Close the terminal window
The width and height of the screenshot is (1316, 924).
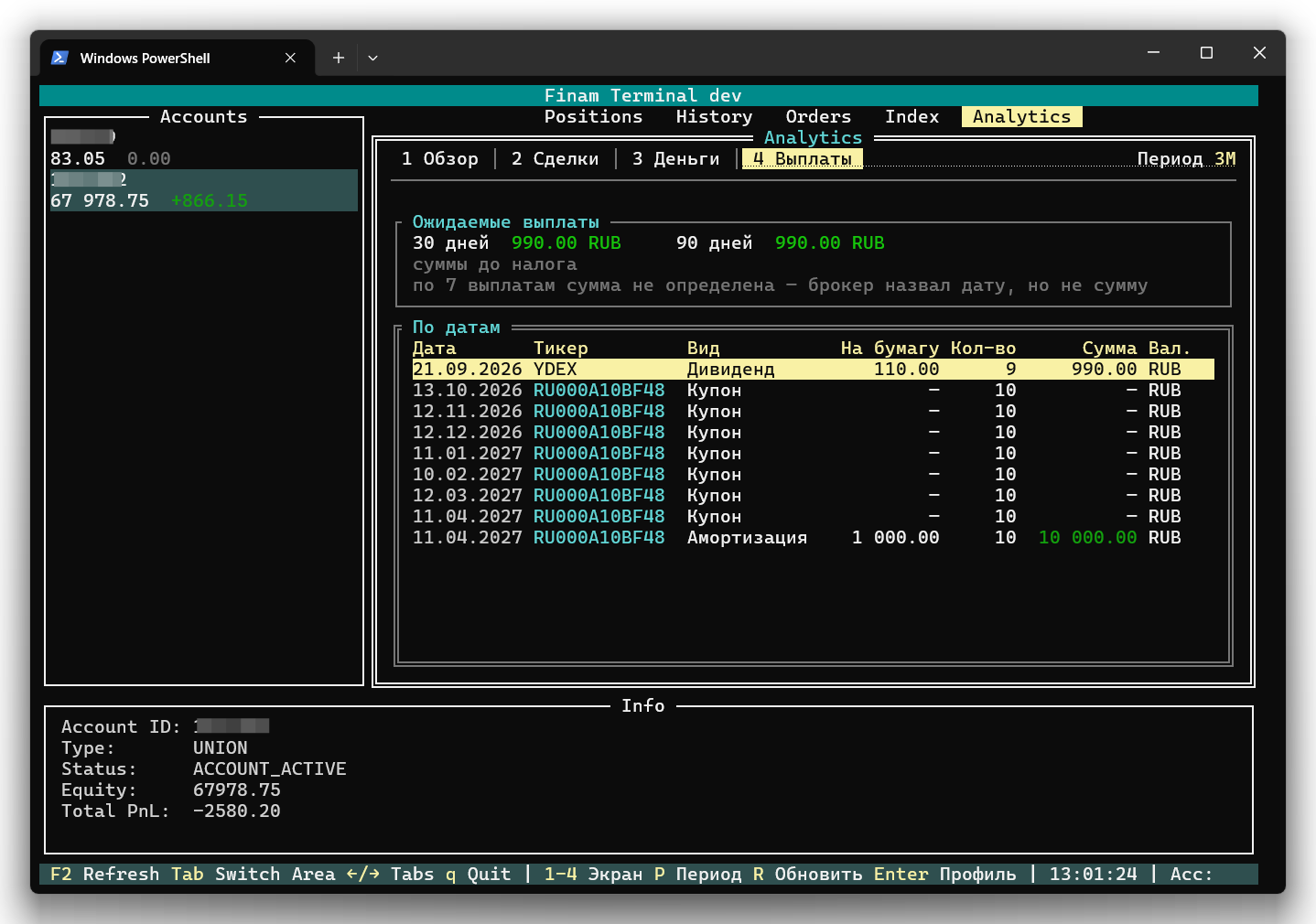coord(1259,53)
